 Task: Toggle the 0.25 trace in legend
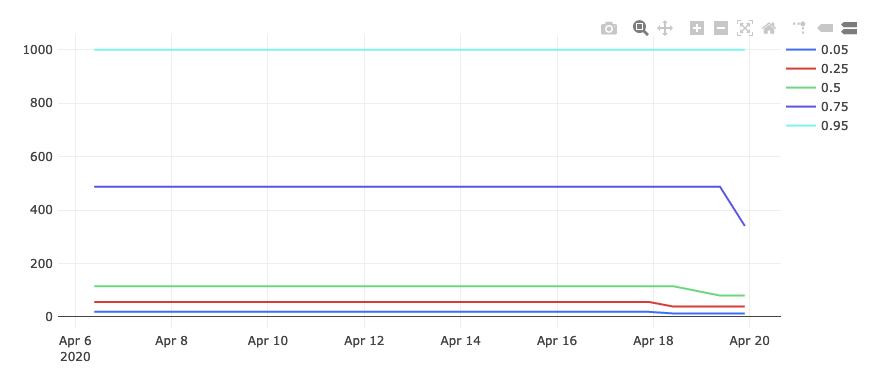point(818,69)
